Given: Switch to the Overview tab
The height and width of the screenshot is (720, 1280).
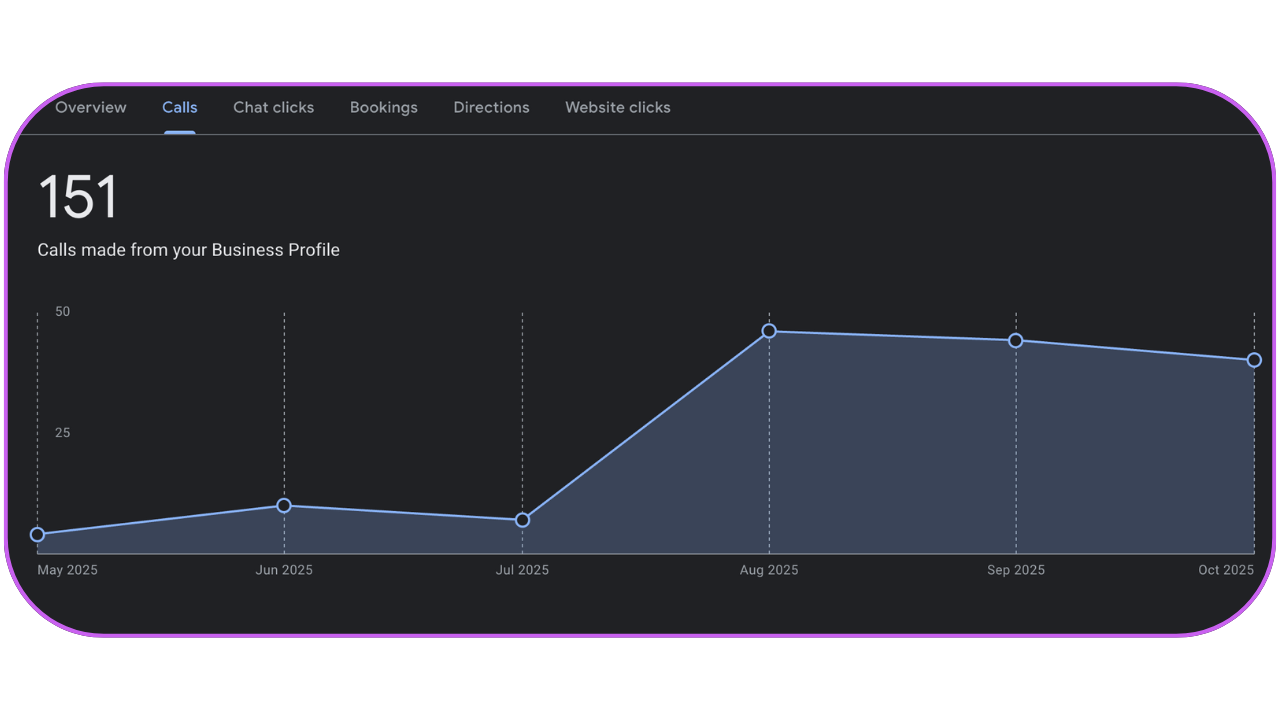Looking at the screenshot, I should [91, 107].
